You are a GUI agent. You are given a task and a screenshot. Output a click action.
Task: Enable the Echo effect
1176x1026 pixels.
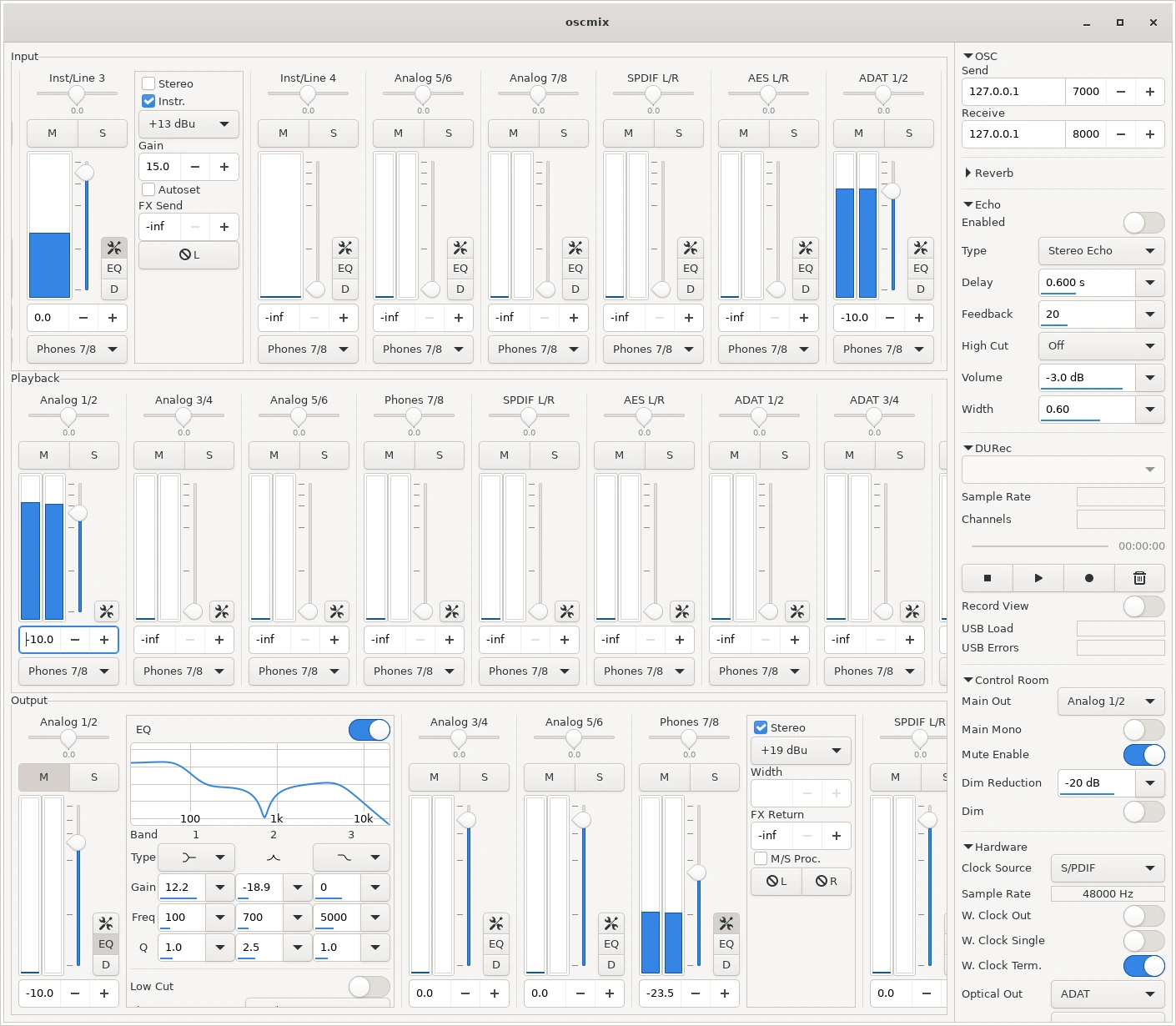pos(1143,223)
